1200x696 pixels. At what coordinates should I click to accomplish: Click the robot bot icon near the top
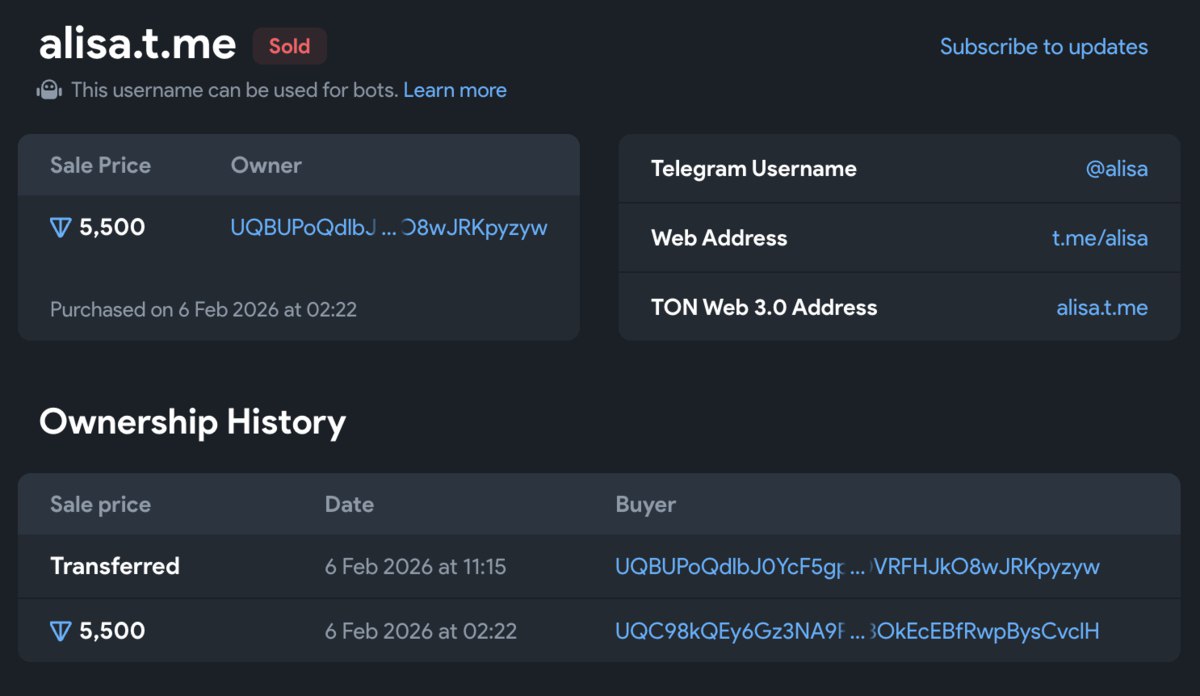[48, 89]
